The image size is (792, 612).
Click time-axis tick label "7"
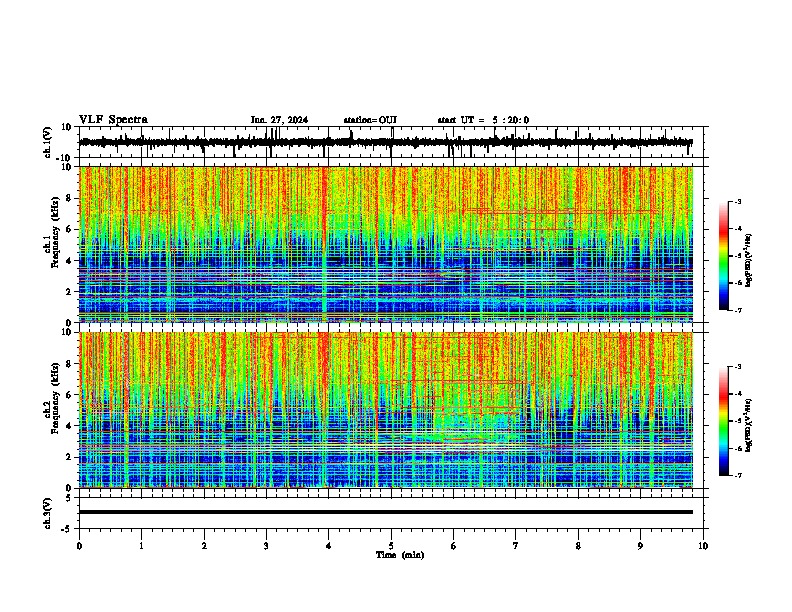tap(516, 546)
